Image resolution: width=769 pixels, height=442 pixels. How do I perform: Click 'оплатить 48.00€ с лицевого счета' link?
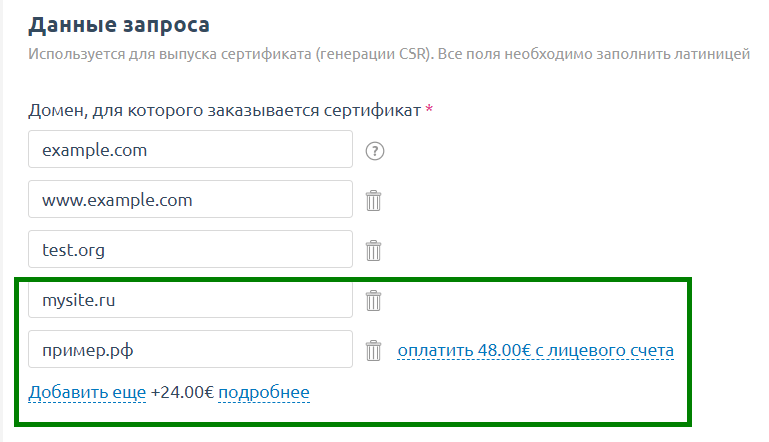point(536,351)
